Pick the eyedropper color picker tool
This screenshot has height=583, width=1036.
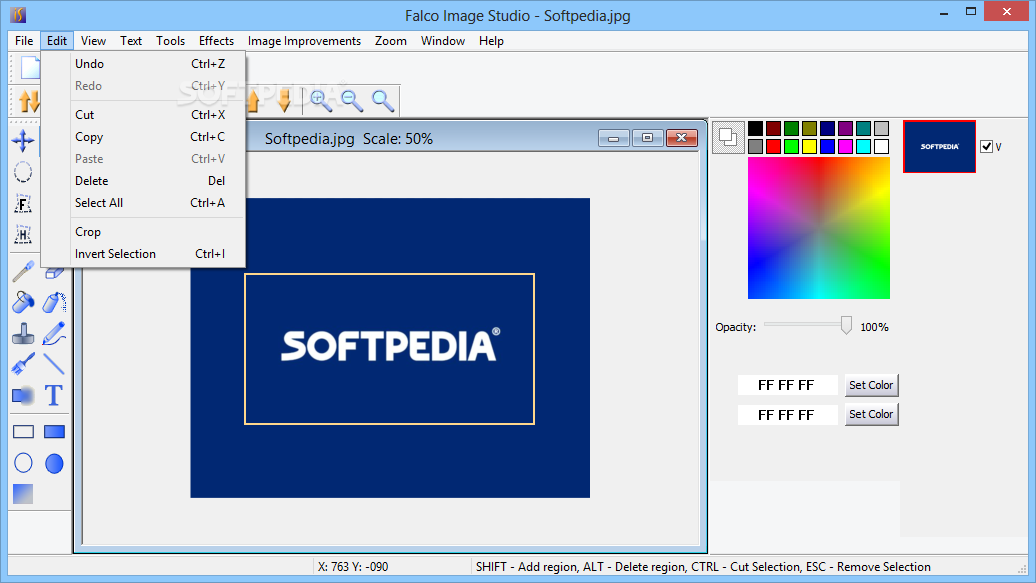click(x=23, y=271)
